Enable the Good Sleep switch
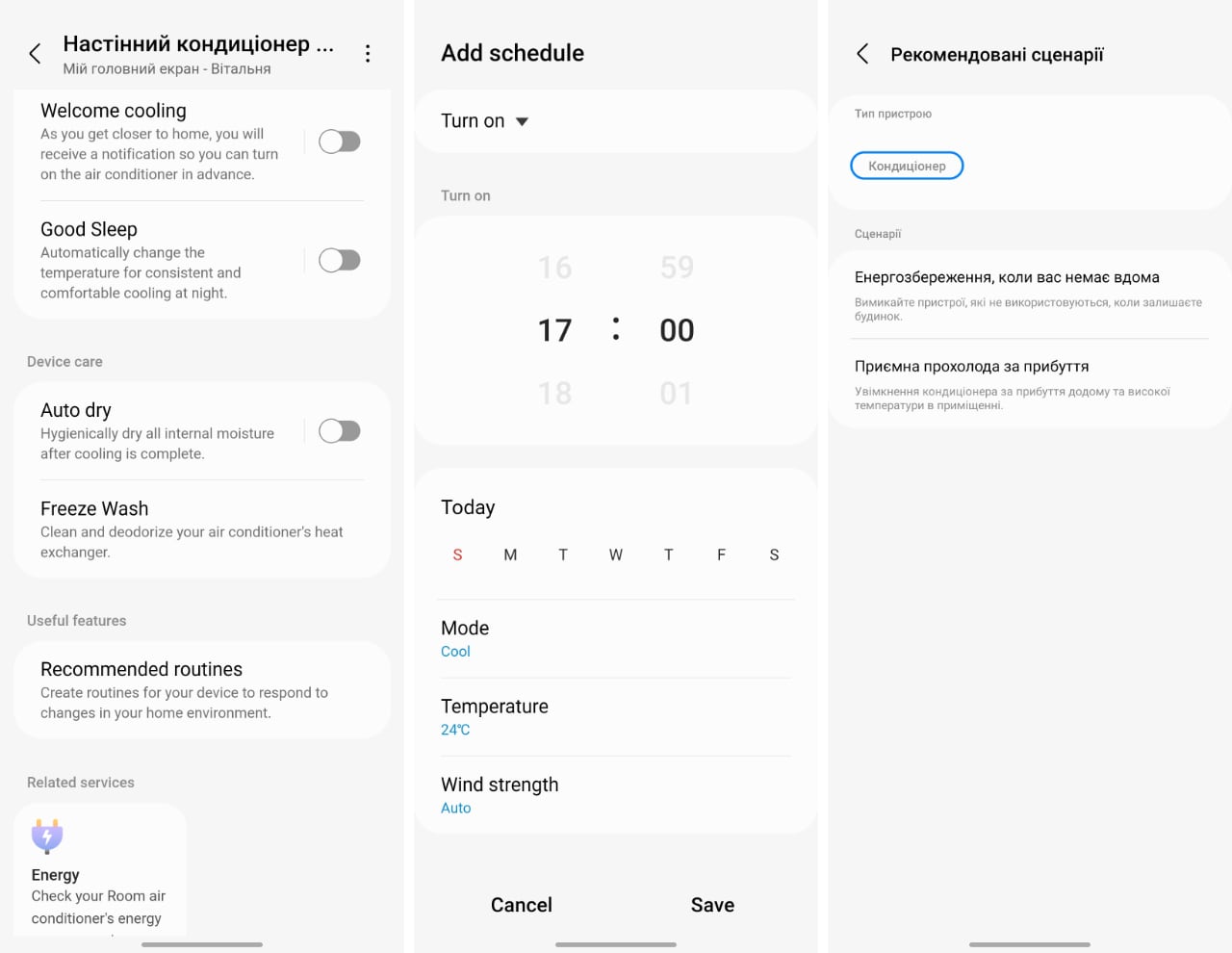Image resolution: width=1232 pixels, height=953 pixels. tap(340, 261)
